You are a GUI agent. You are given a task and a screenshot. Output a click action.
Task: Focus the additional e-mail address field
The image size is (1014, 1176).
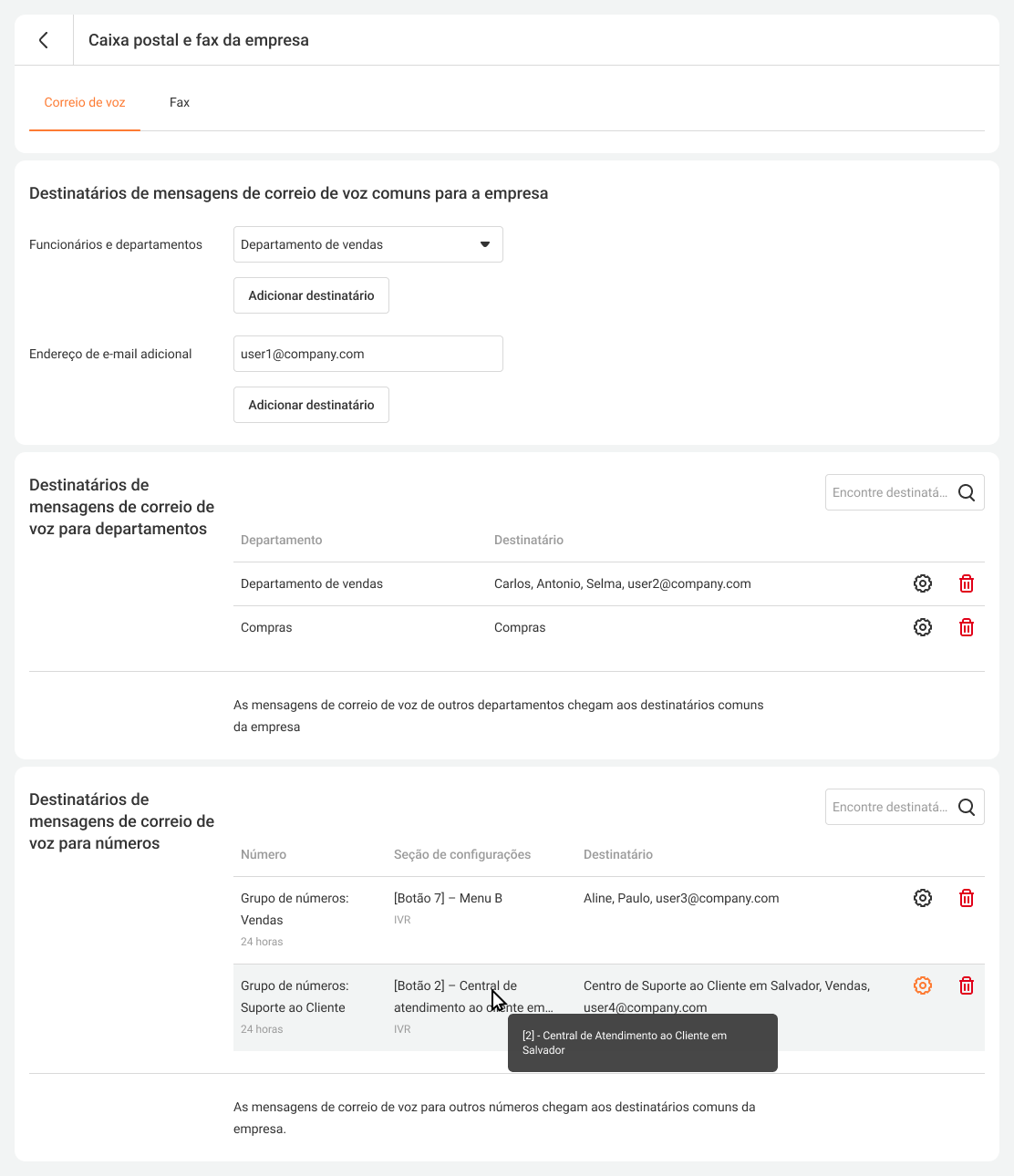(x=367, y=354)
